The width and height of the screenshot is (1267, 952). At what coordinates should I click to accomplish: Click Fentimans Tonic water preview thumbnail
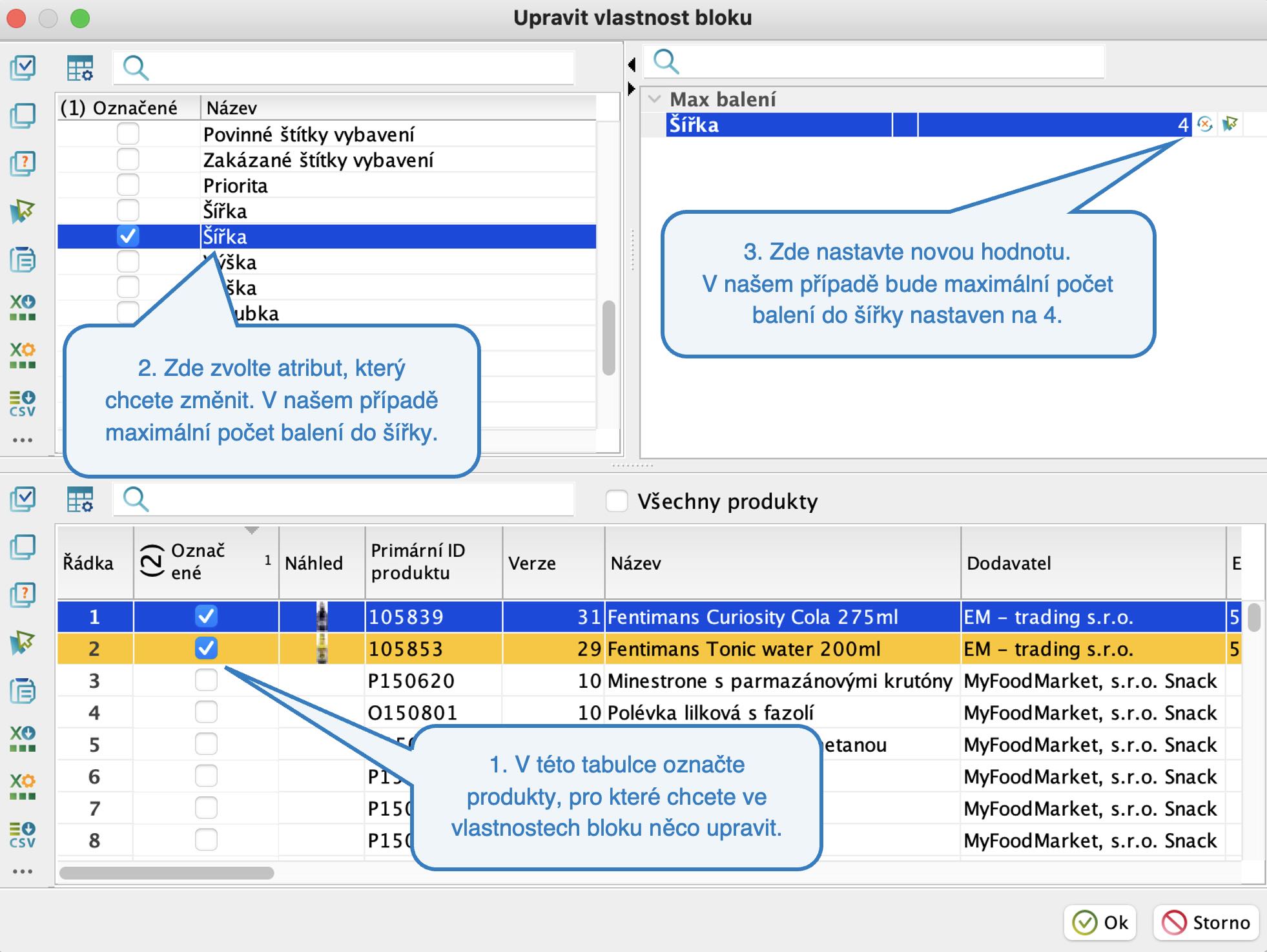322,648
